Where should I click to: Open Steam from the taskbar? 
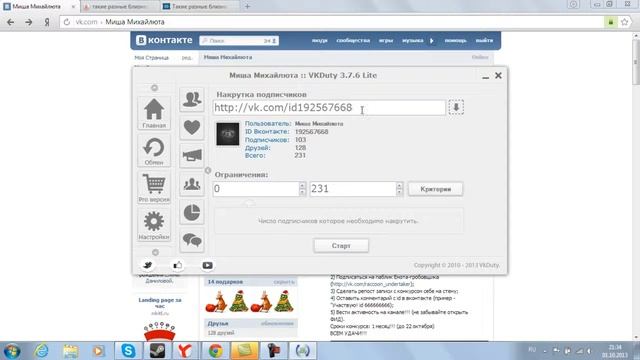[158, 351]
